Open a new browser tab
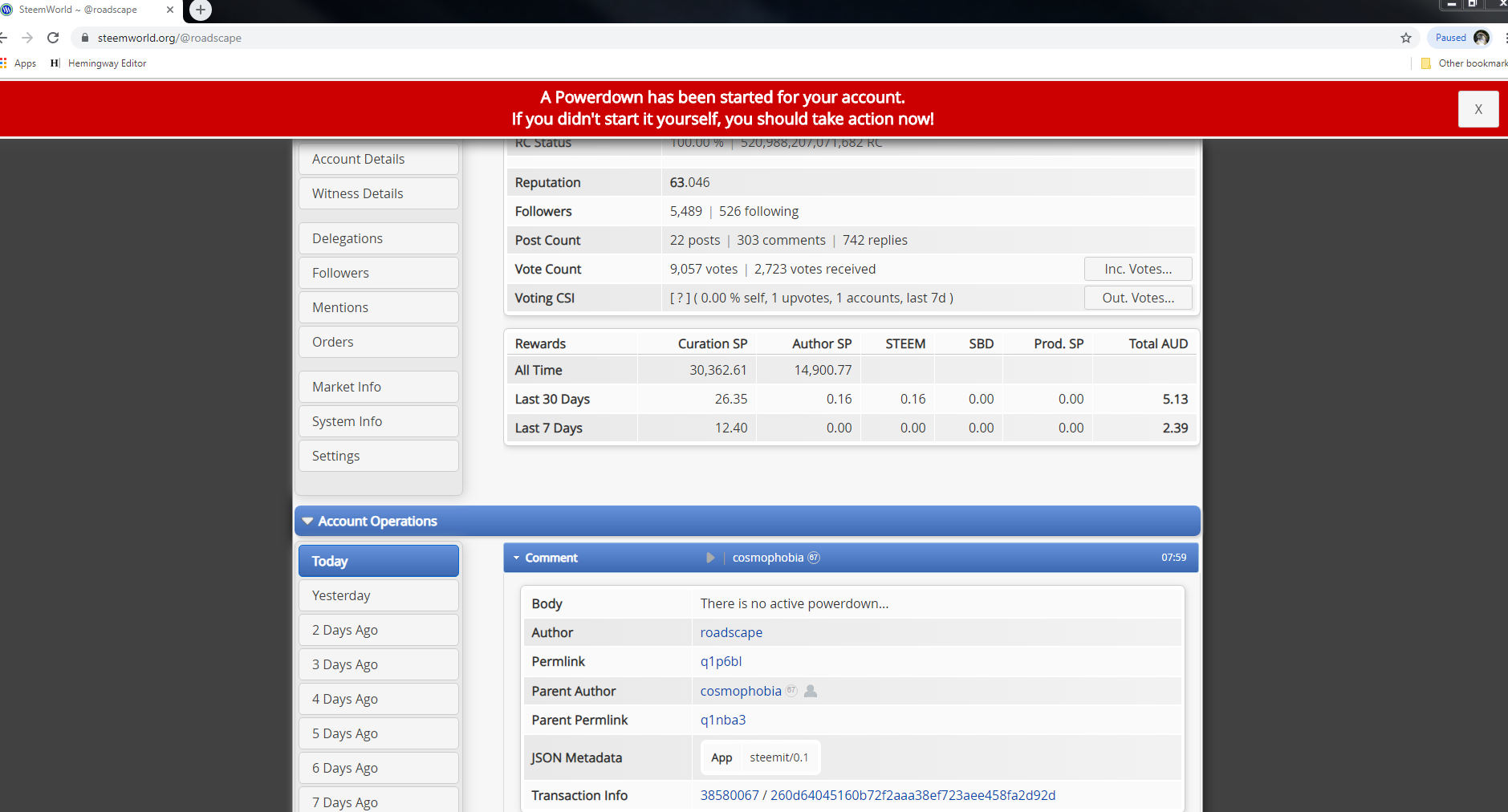The image size is (1508, 812). pyautogui.click(x=201, y=10)
